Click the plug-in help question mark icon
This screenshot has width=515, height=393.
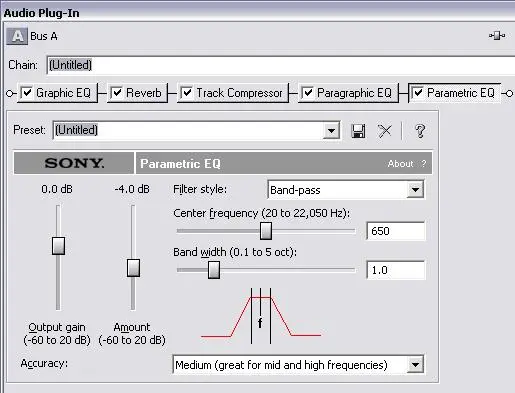[420, 131]
